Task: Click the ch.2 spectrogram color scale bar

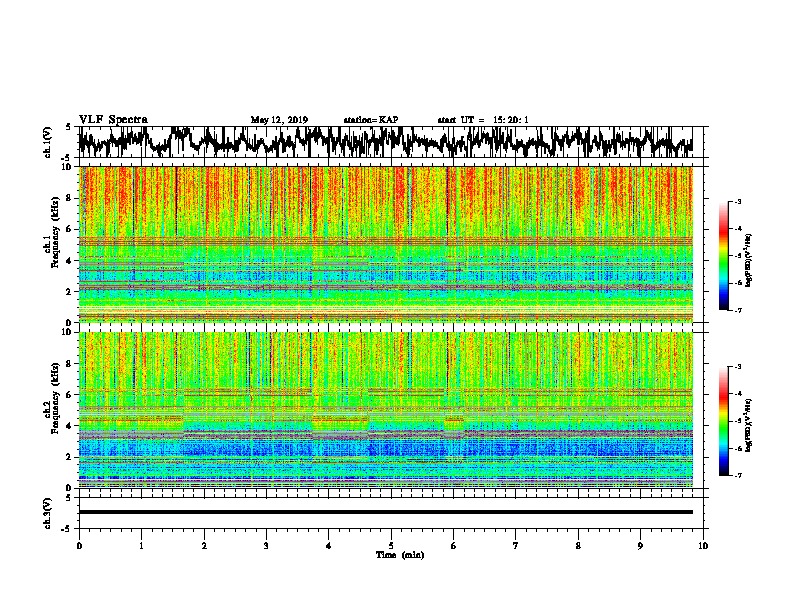Action: click(x=724, y=421)
